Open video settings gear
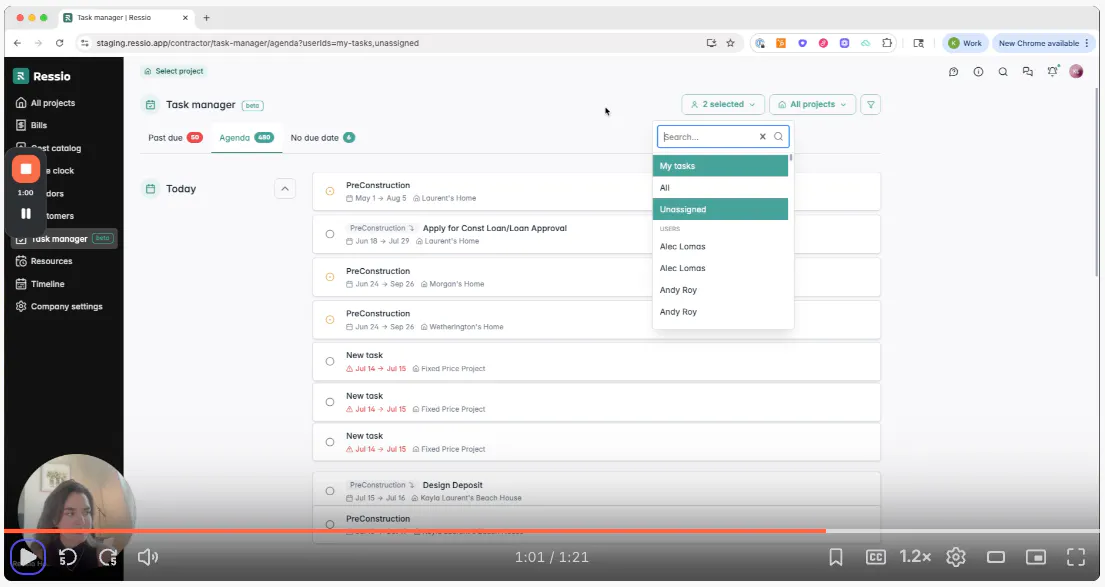The width and height of the screenshot is (1105, 587). (956, 557)
